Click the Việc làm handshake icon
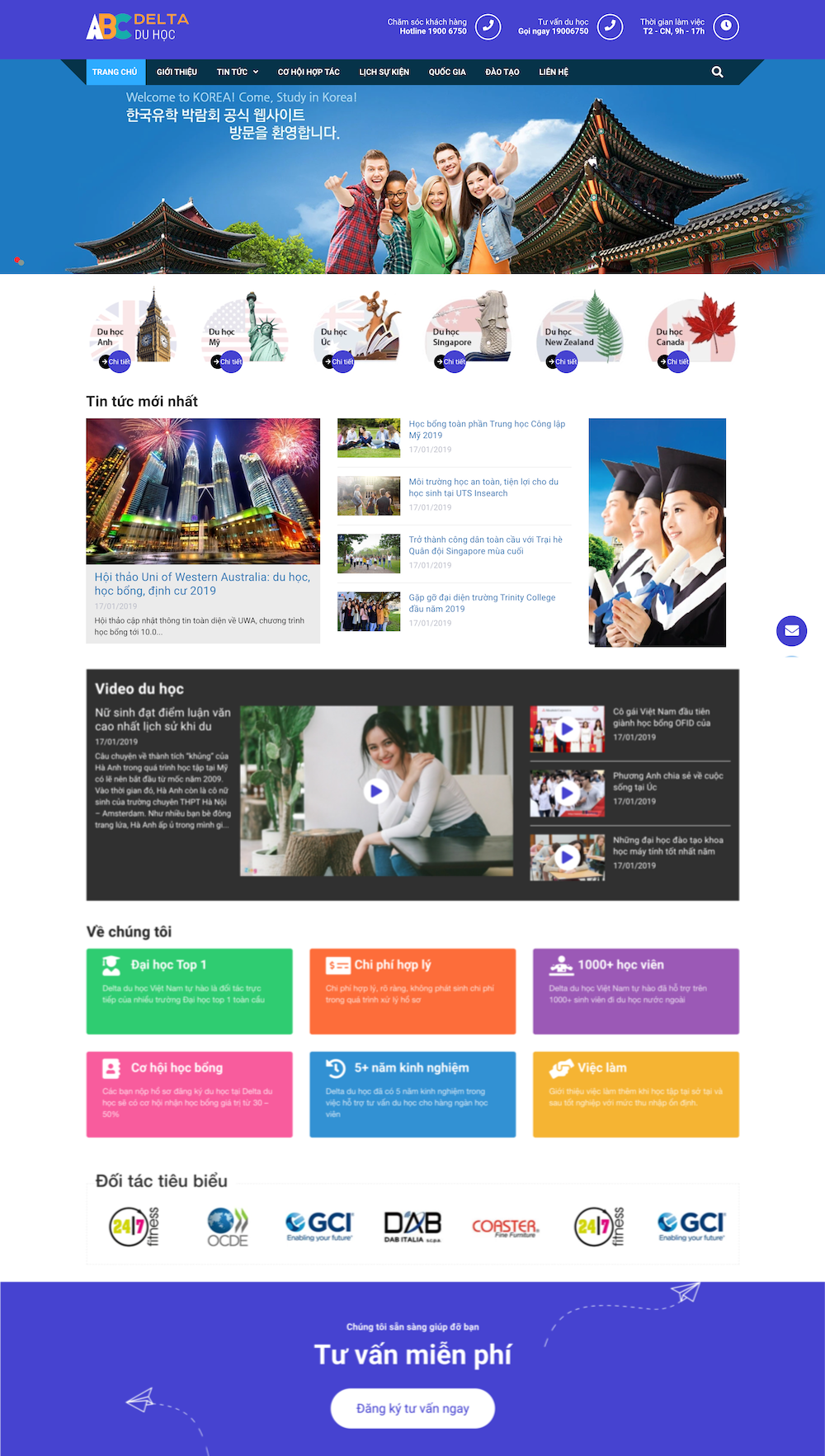 tap(561, 1068)
